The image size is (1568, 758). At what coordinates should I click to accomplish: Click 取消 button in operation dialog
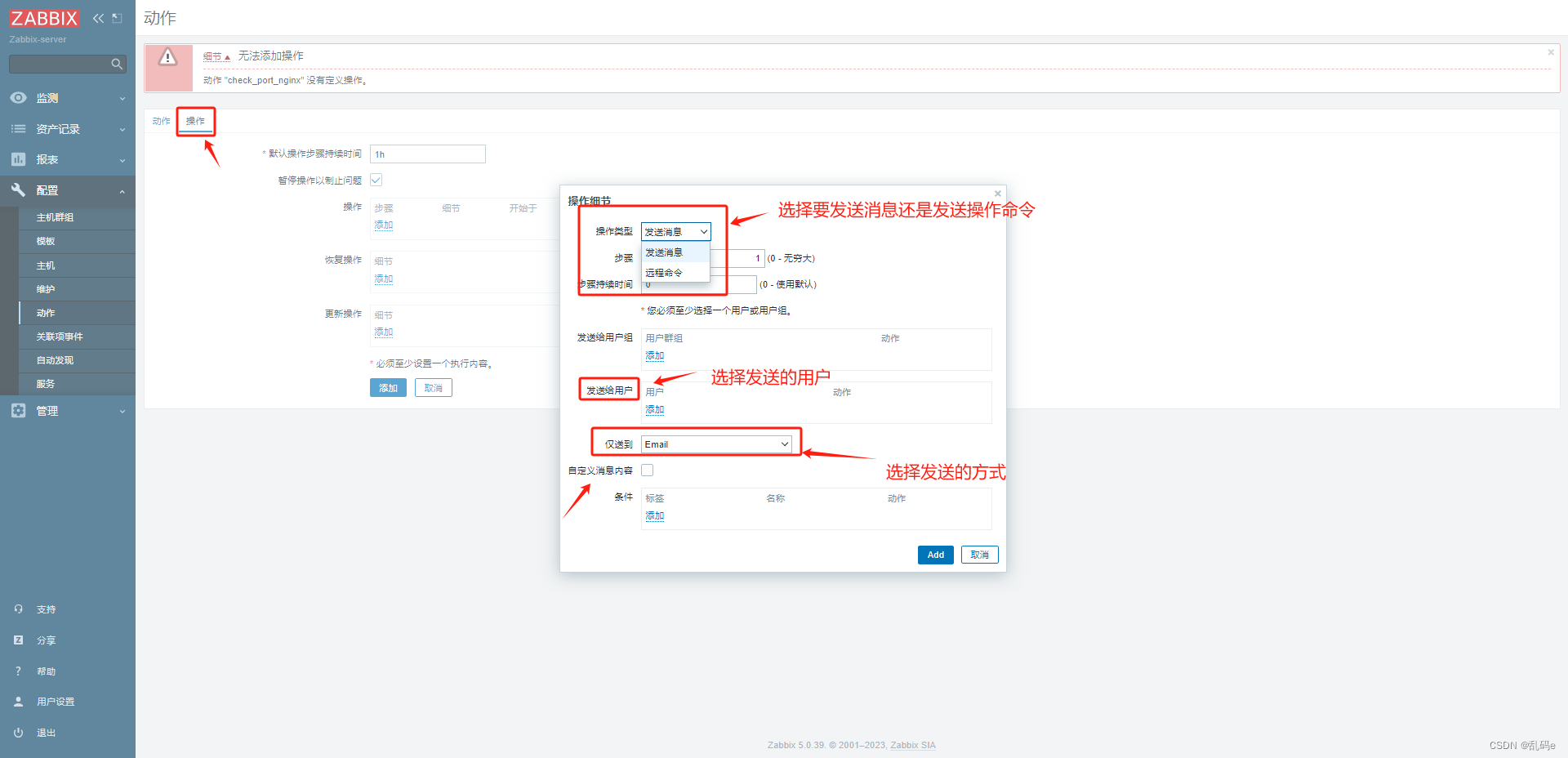(979, 555)
